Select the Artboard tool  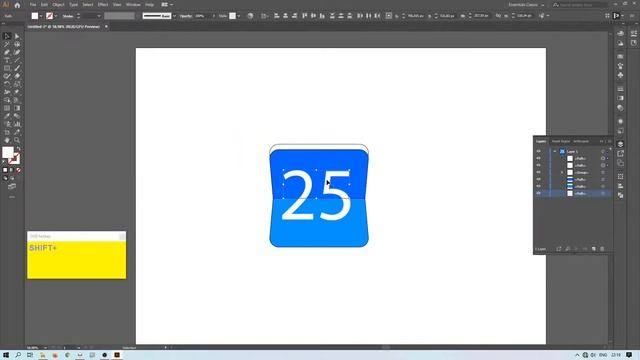7,132
